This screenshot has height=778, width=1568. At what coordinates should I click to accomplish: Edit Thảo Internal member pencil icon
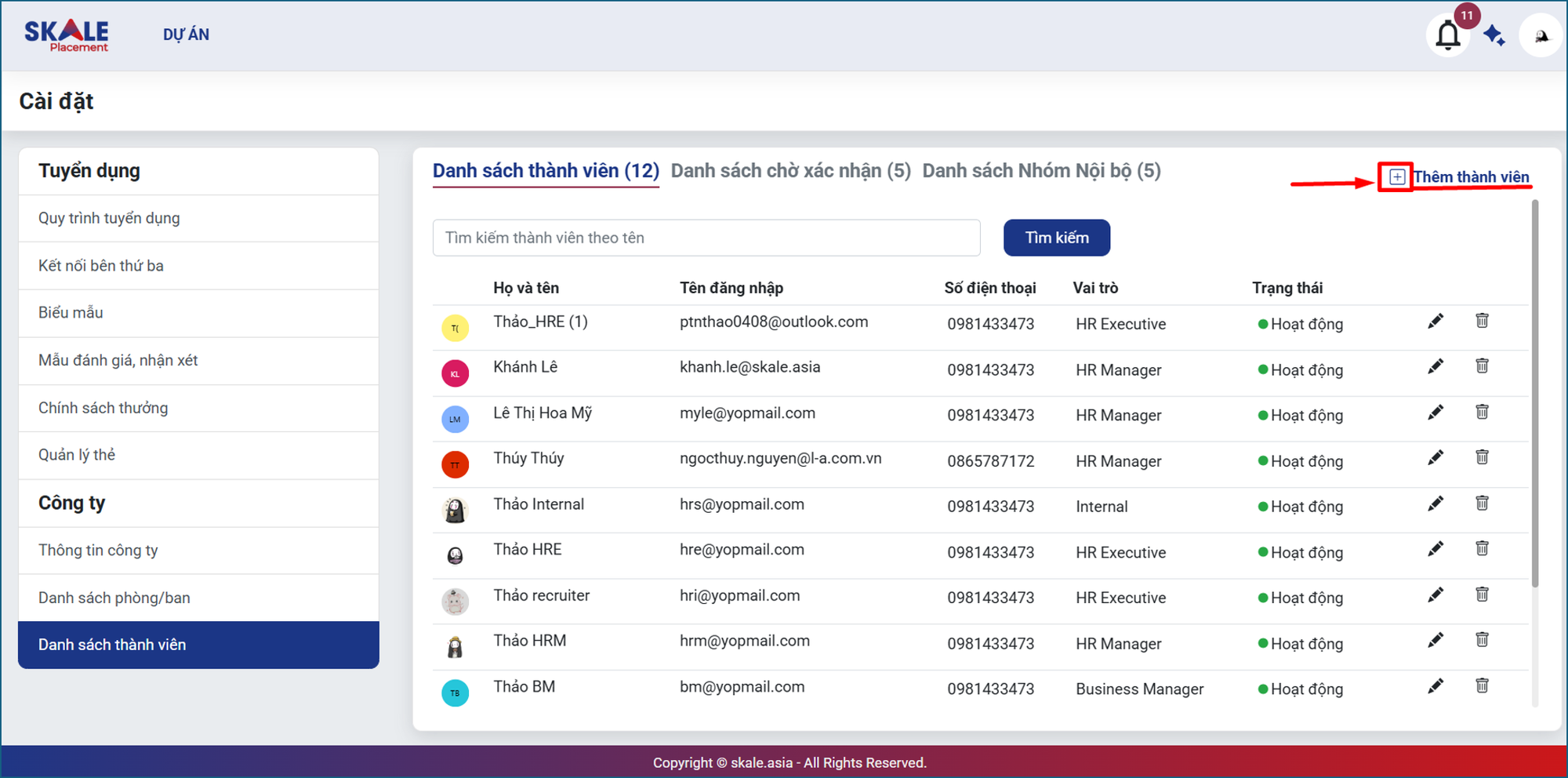1435,504
